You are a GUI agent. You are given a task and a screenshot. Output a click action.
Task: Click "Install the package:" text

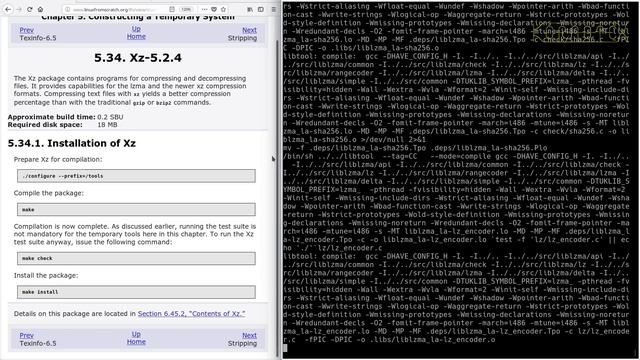coord(46,276)
